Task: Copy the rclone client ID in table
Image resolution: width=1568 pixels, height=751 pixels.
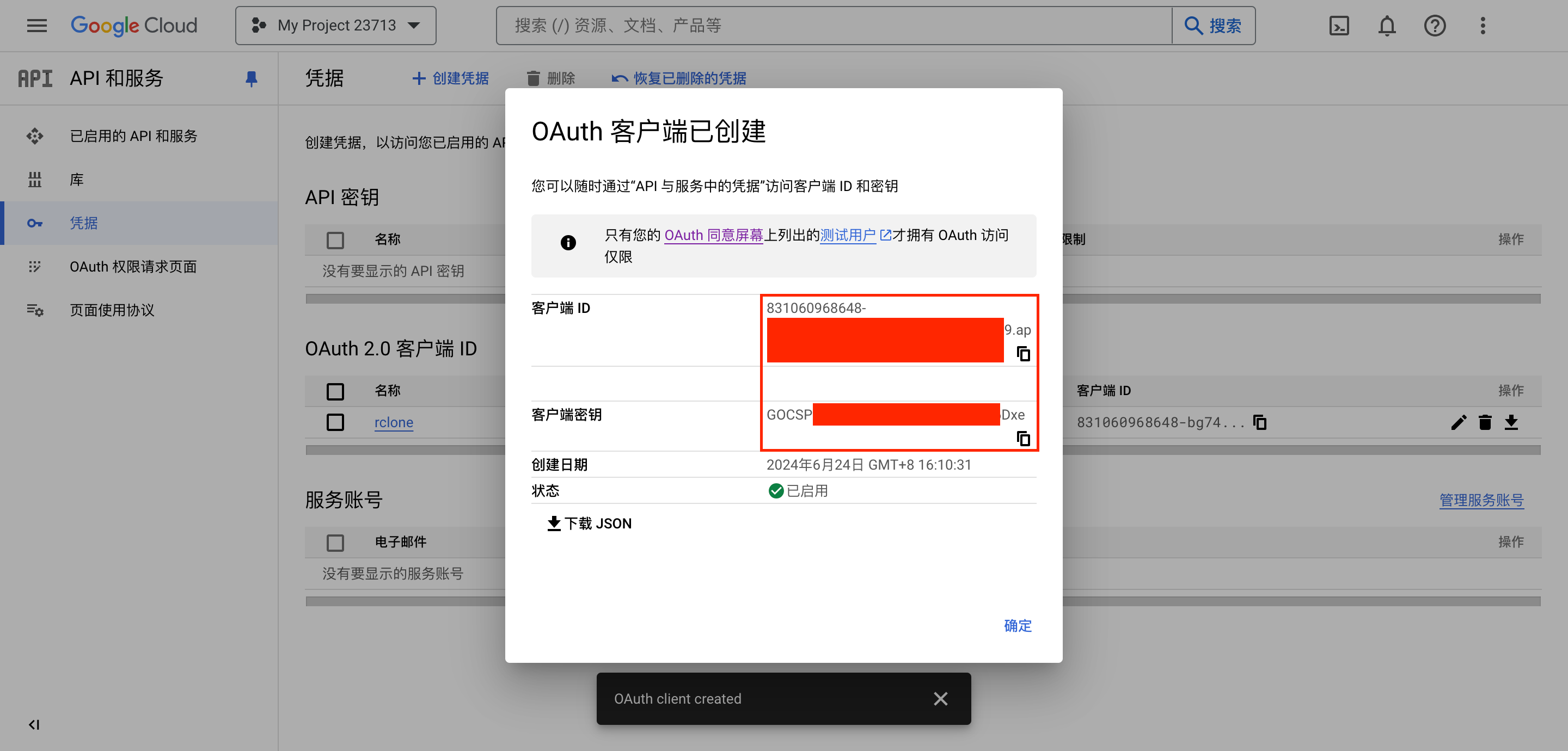Action: [x=1260, y=422]
